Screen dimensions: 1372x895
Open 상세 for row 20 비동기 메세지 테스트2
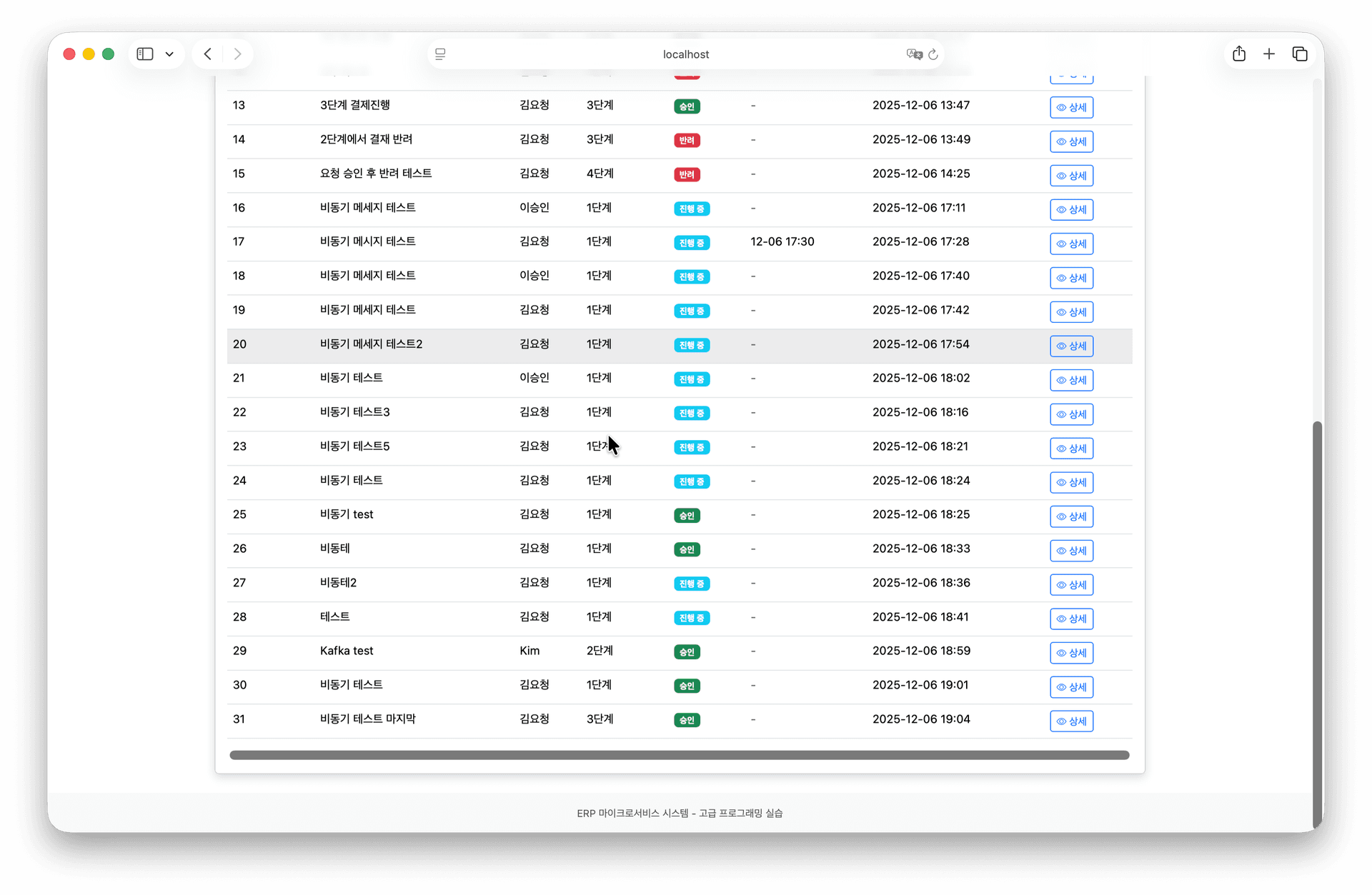[1071, 346]
